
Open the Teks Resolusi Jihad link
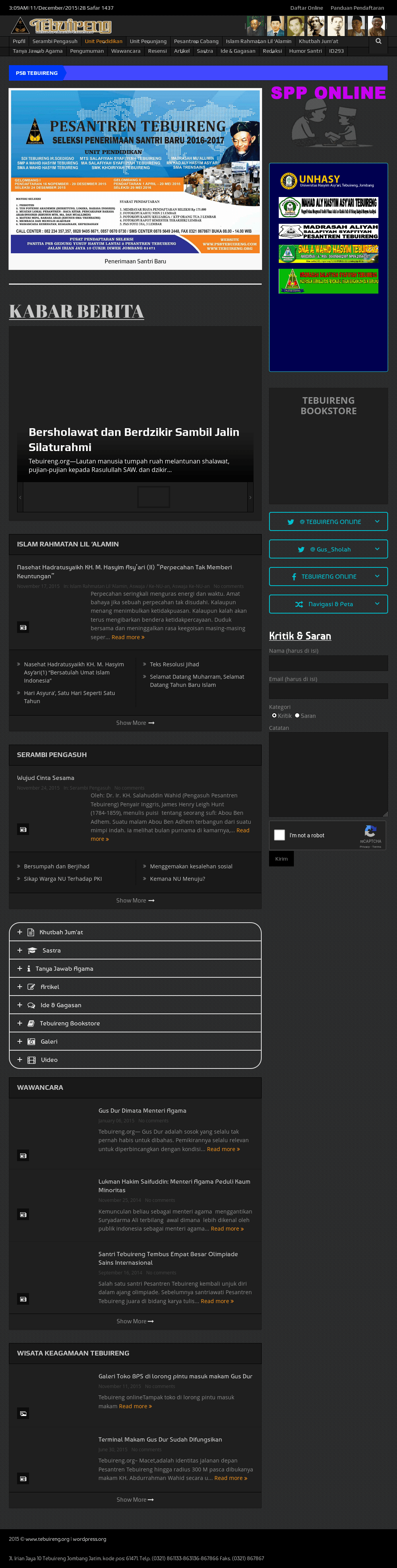tap(174, 664)
